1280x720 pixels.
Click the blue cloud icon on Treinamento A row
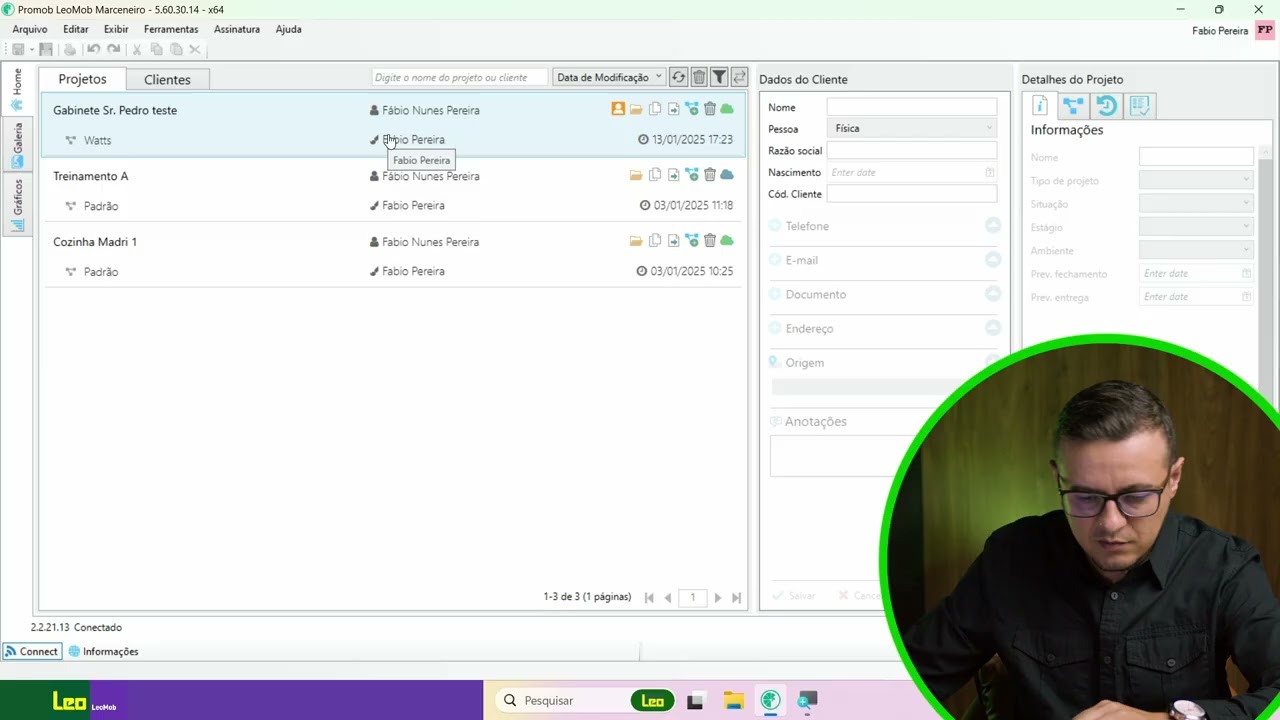(727, 175)
